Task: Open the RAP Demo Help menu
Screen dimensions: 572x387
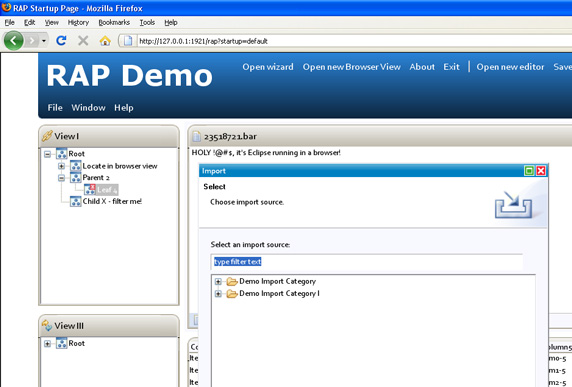Action: pos(124,108)
